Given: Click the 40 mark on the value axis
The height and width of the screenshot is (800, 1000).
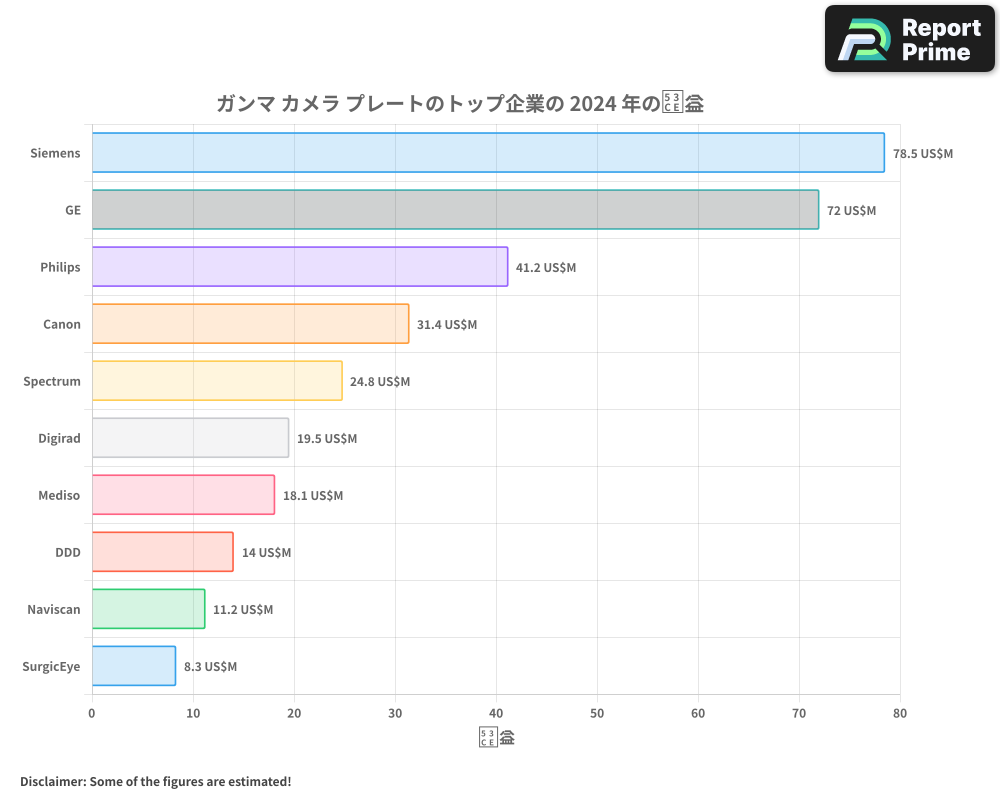Looking at the screenshot, I should coord(495,713).
